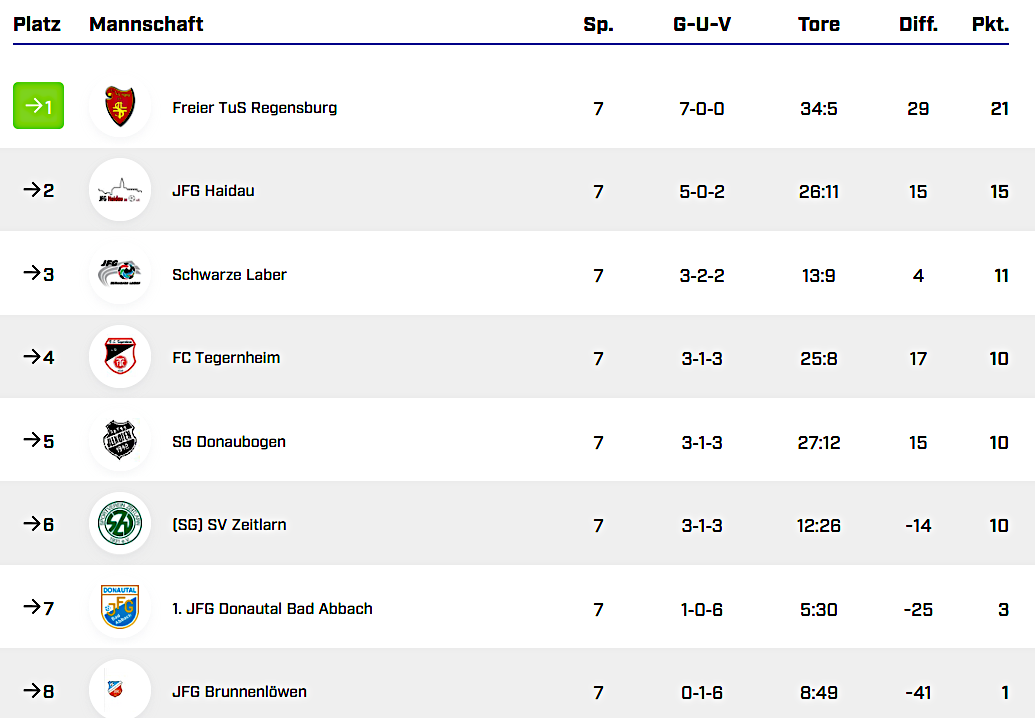Click the green first-place position badge
The width and height of the screenshot is (1035, 718).
(38, 106)
